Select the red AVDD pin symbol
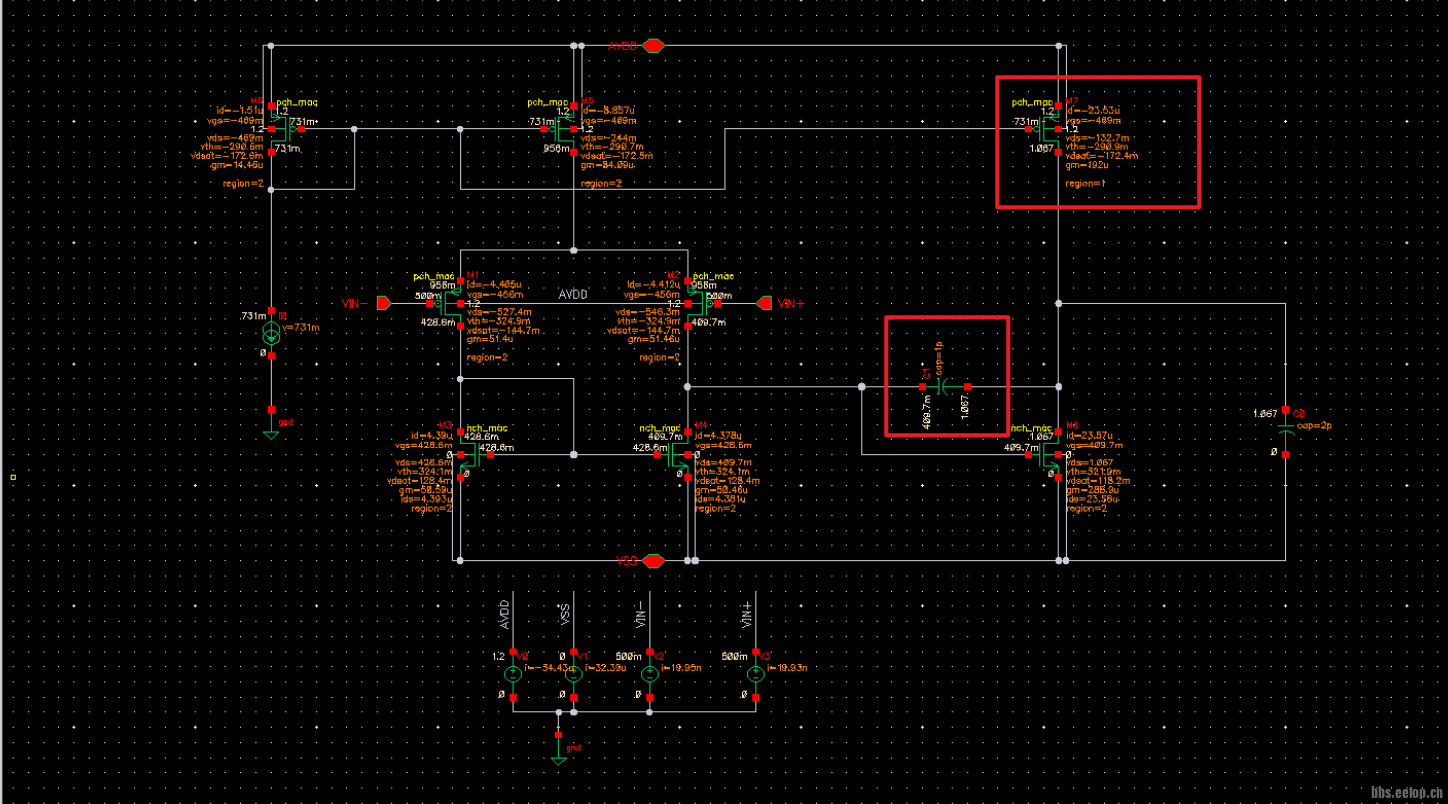The width and height of the screenshot is (1448, 804). pyautogui.click(x=653, y=46)
